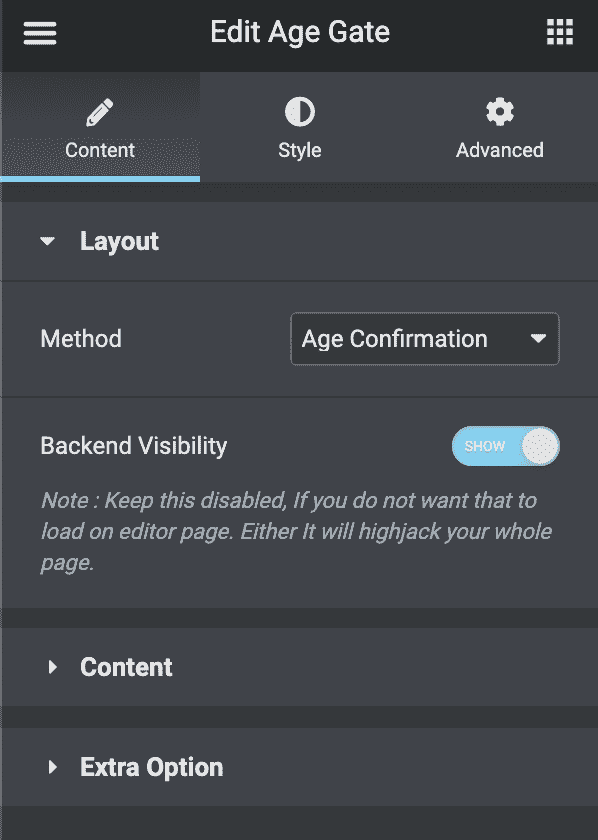Expand the Content settings section
Viewport: 598px width, 840px height.
point(126,667)
